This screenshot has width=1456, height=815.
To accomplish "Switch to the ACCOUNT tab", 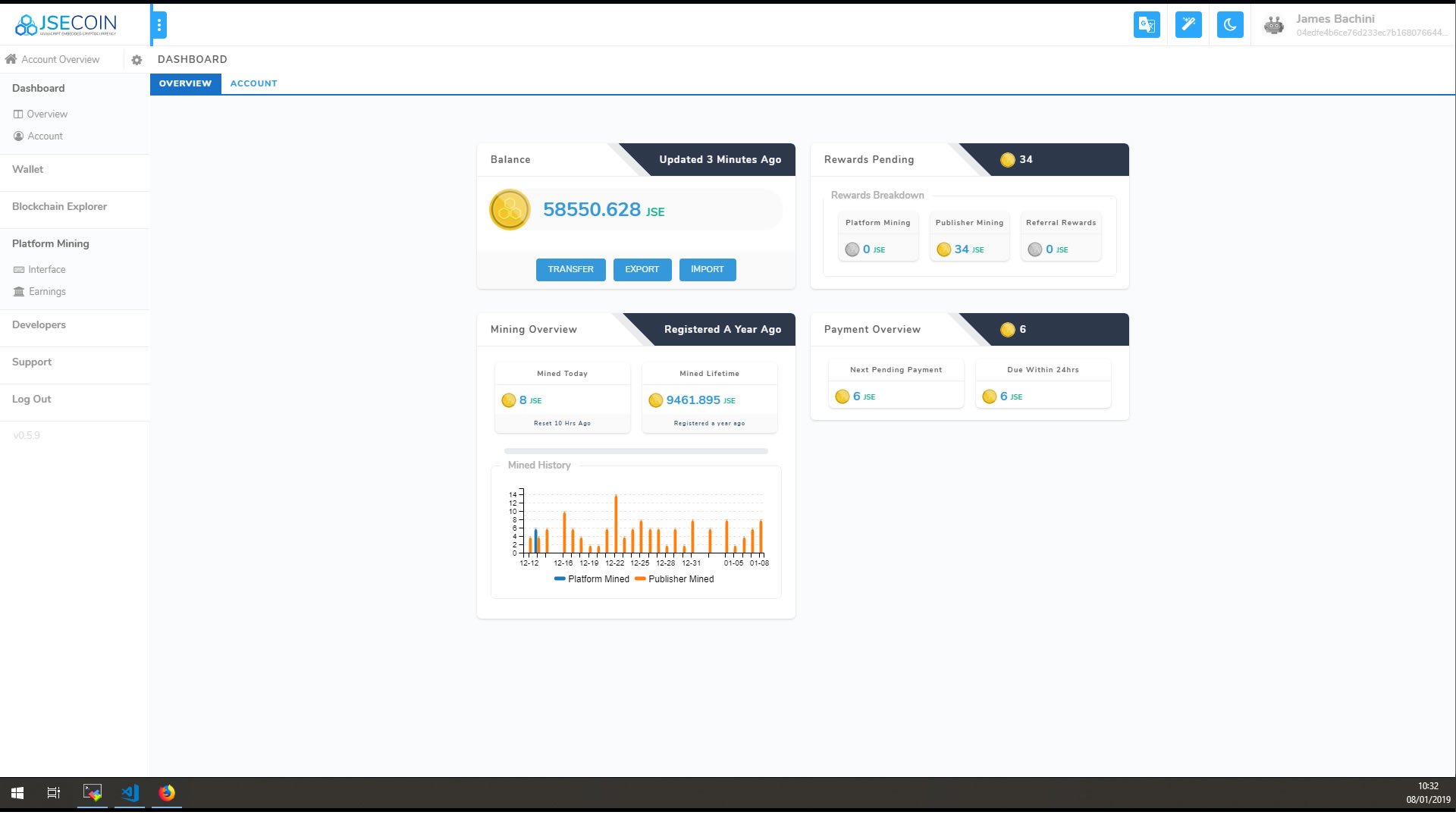I will coord(253,83).
